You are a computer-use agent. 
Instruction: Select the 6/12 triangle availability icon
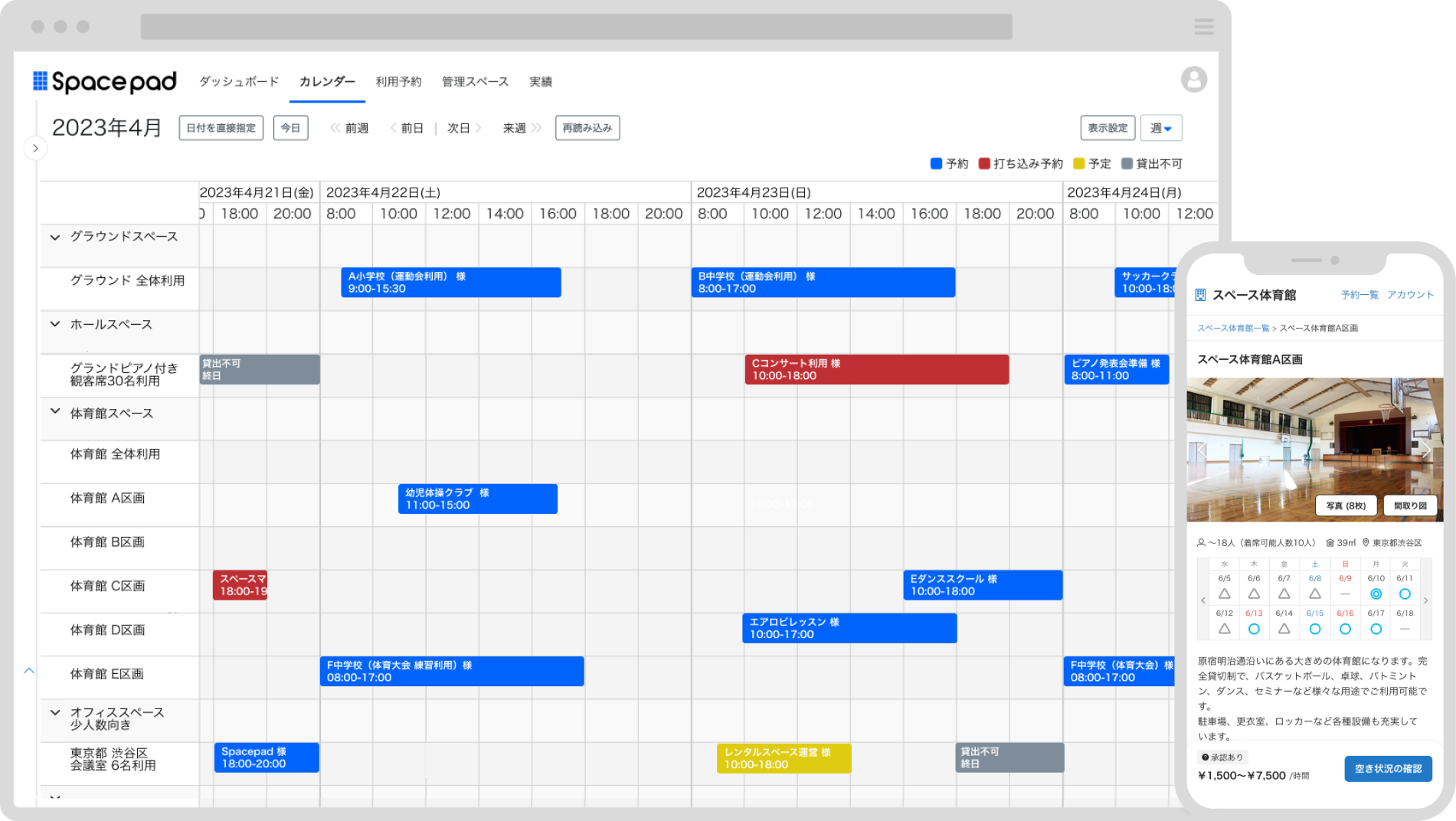point(1225,629)
